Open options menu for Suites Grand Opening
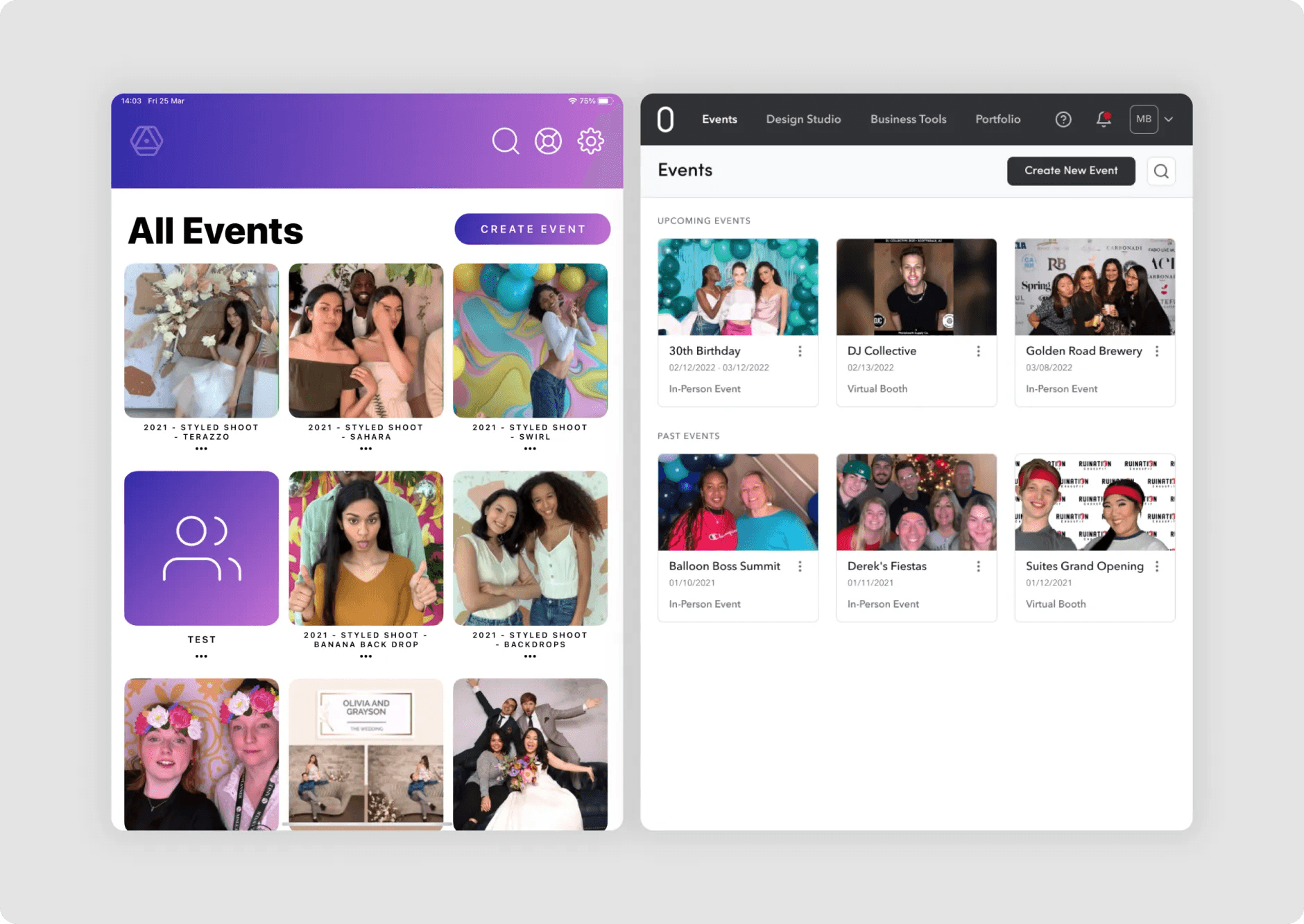The width and height of the screenshot is (1304, 924). (x=1157, y=567)
